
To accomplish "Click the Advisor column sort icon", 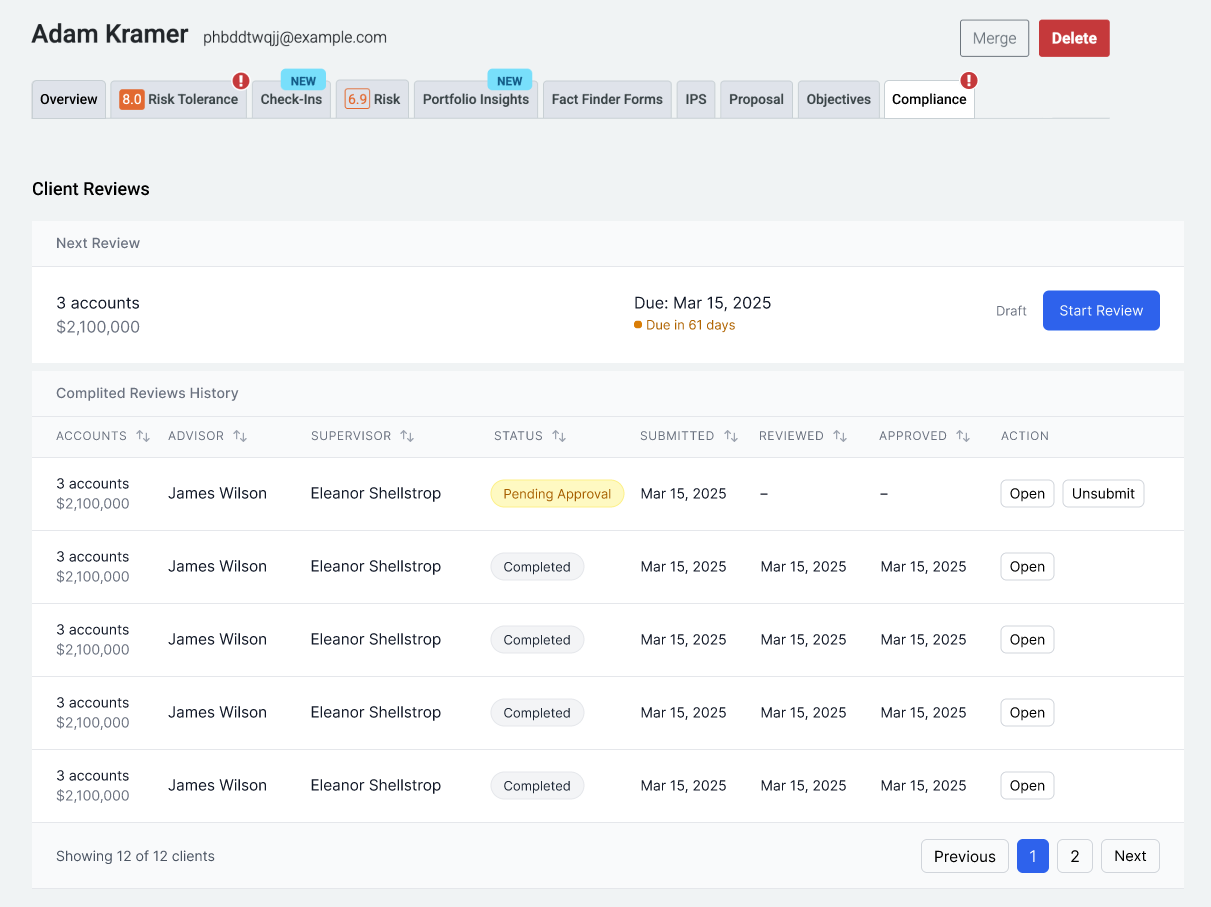I will pyautogui.click(x=240, y=436).
